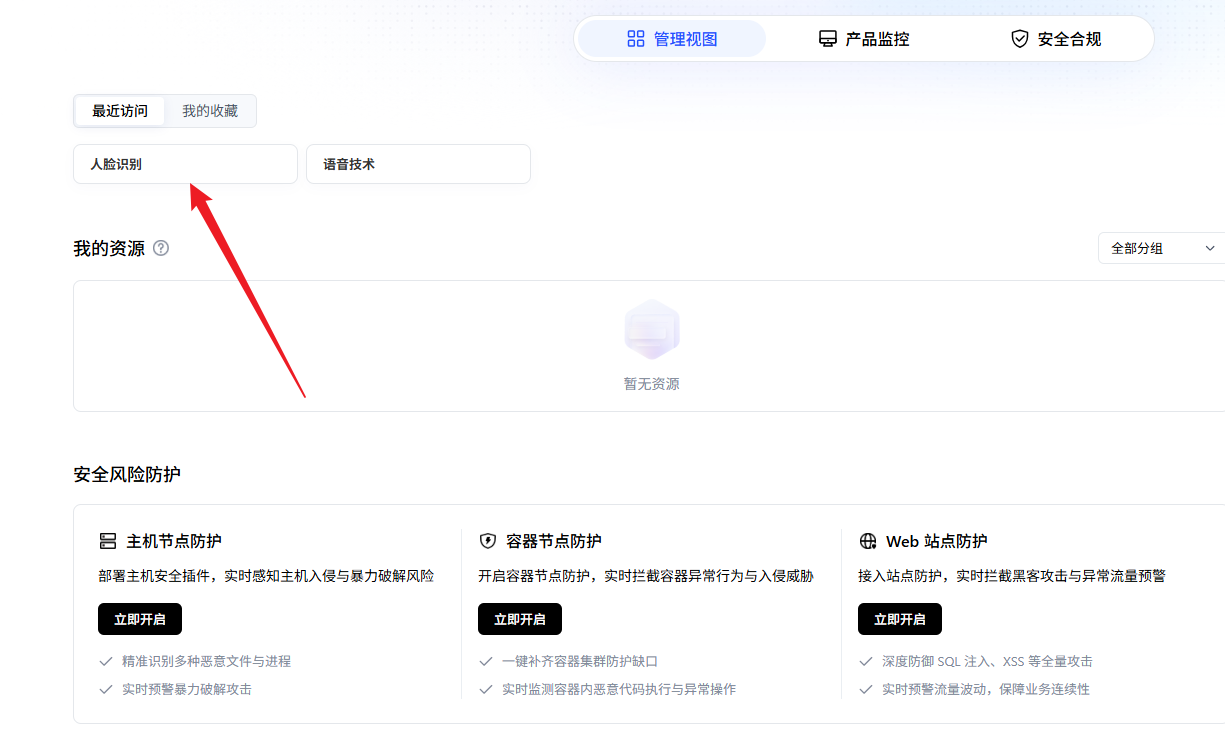The image size is (1225, 744).
Task: Click the text 实时监测容器内恶意代码执行与异常操作
Action: coord(619,689)
